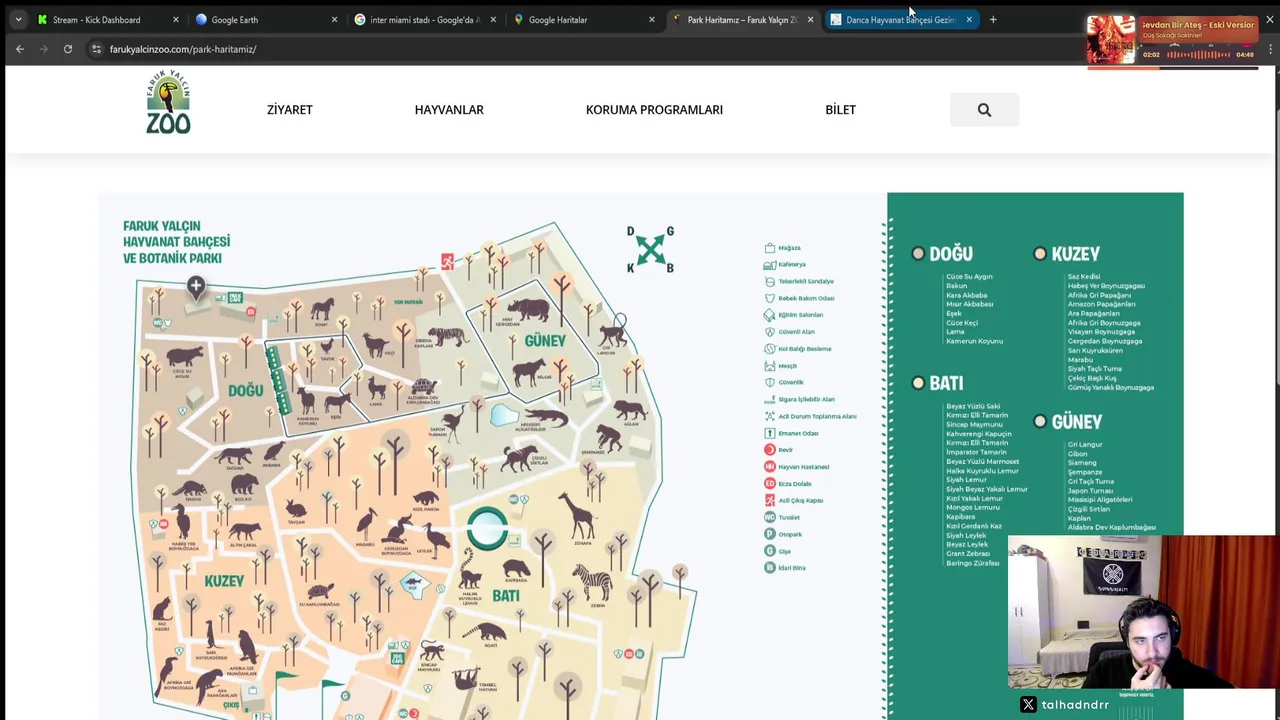This screenshot has height=720, width=1280.
Task: Open the BİLET menu item
Action: pos(840,110)
